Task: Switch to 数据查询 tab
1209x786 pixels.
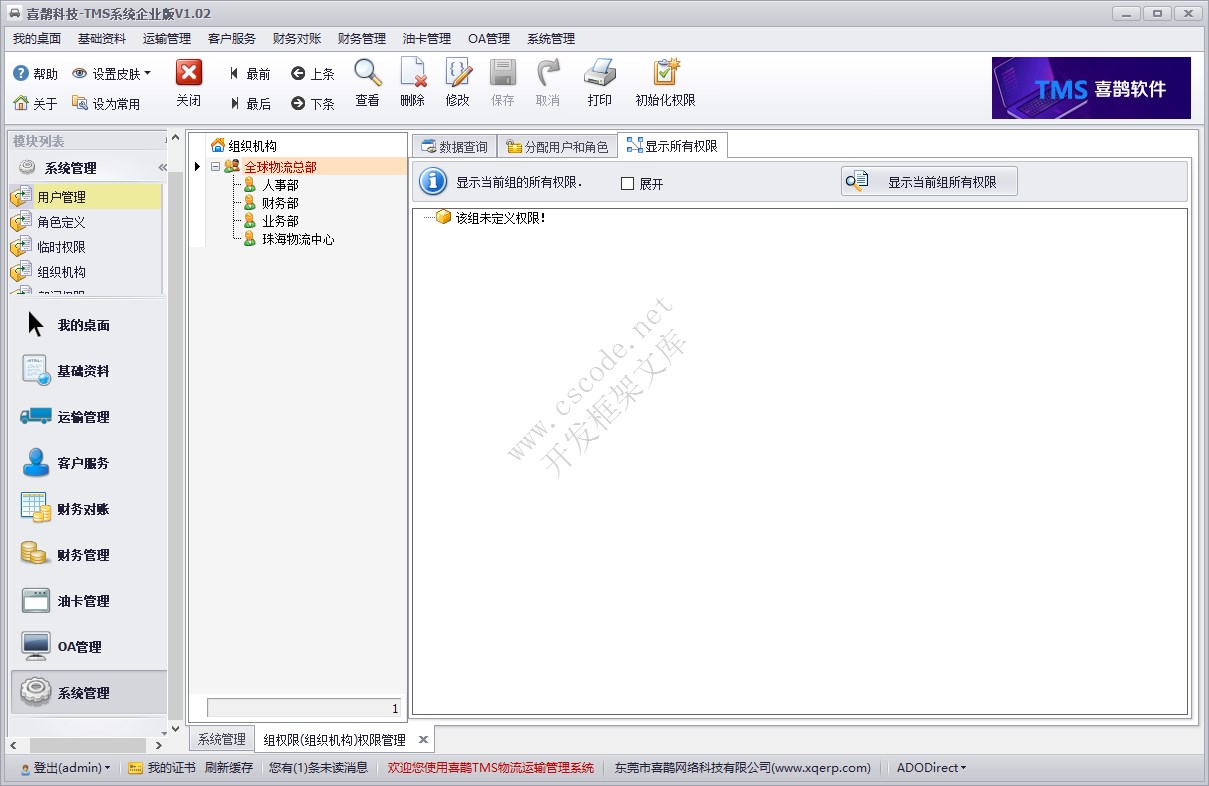Action: click(454, 147)
